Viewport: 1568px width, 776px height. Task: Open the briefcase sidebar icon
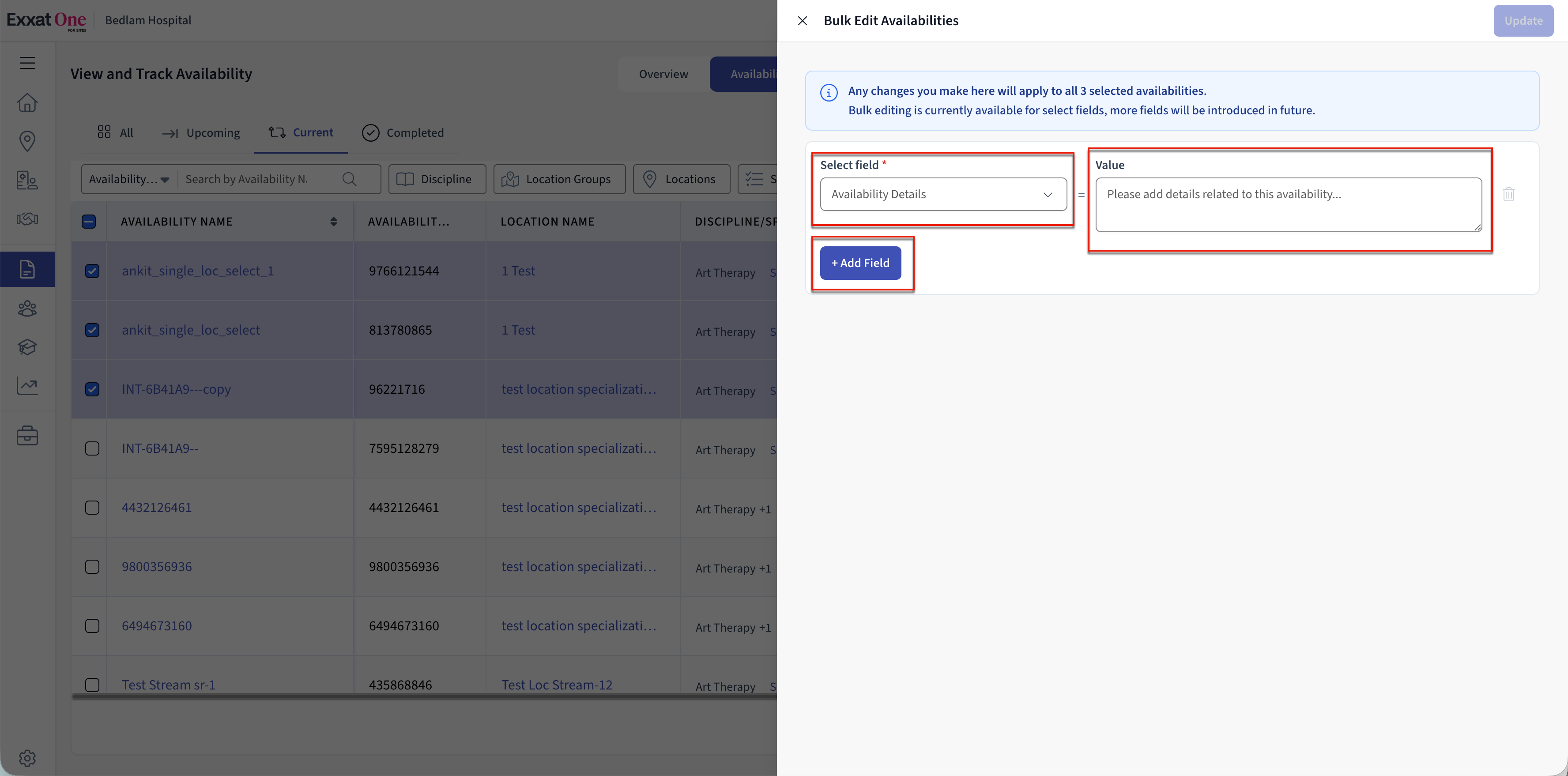(27, 436)
